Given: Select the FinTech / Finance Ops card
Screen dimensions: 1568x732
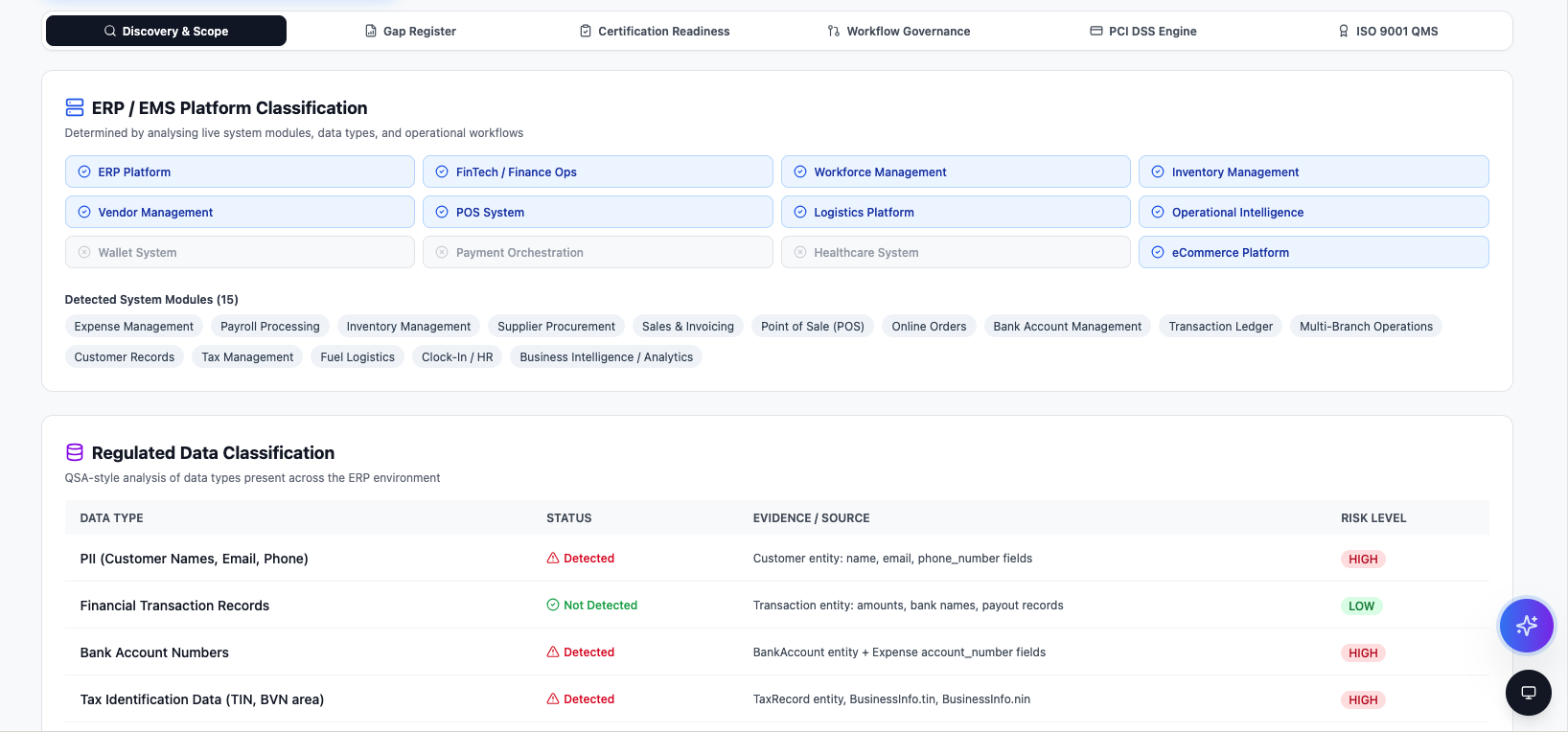Looking at the screenshot, I should click(598, 172).
